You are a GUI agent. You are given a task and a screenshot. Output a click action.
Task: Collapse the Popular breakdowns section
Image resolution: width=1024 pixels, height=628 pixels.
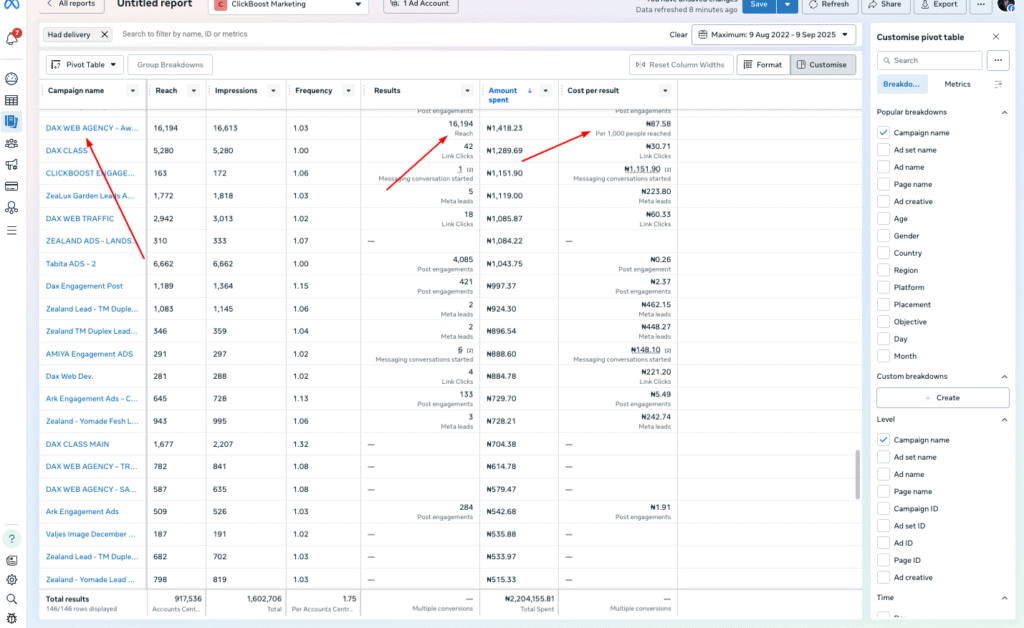coord(1004,113)
